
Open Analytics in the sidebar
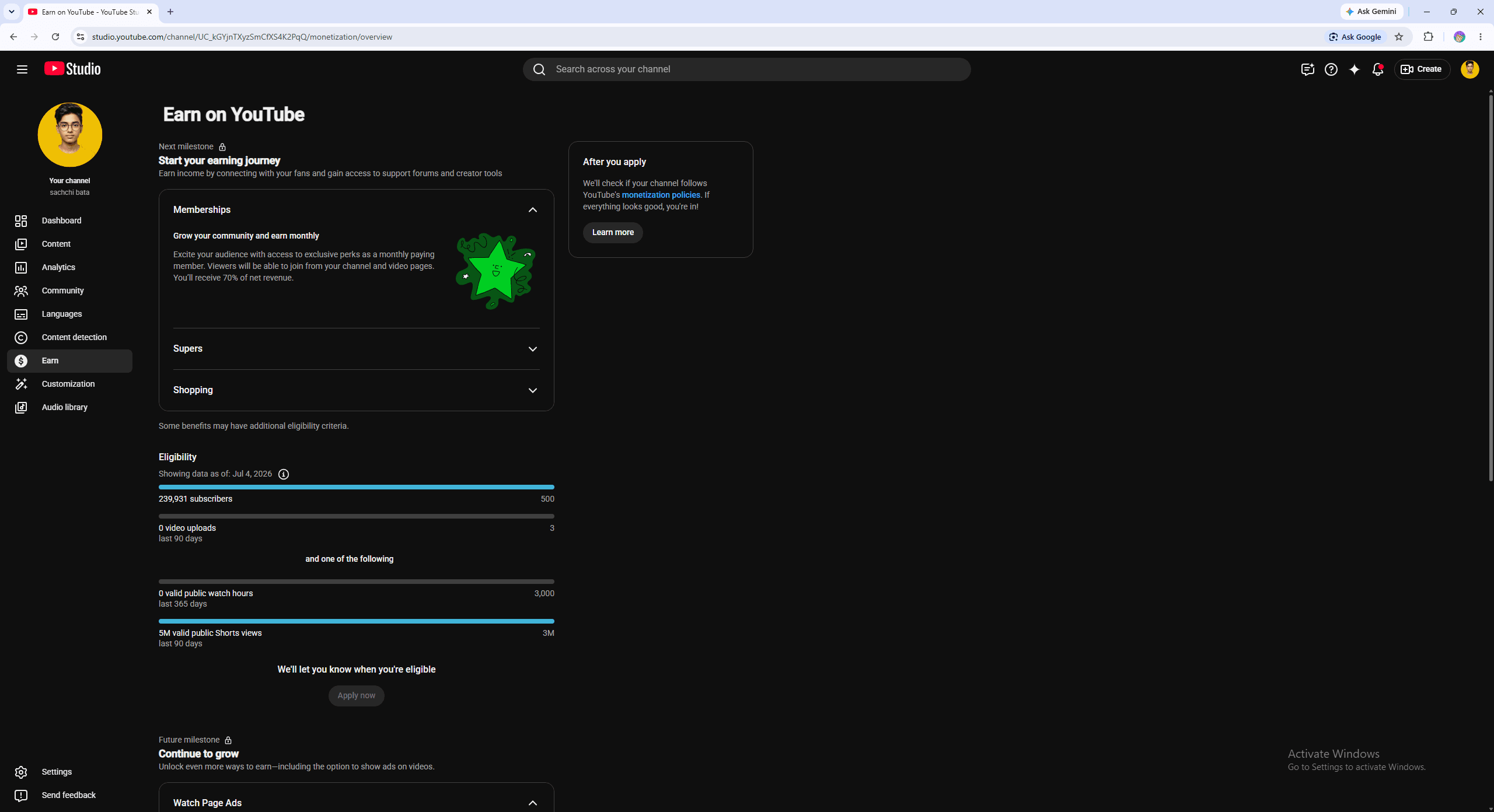[x=69, y=267]
